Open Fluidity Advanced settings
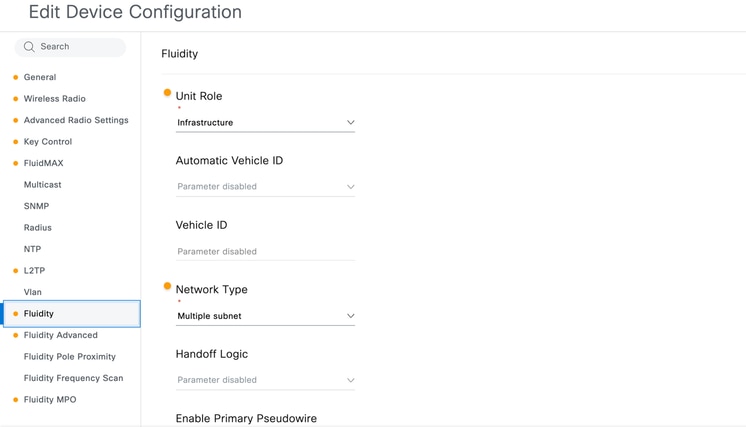This screenshot has width=746, height=427. (60, 335)
